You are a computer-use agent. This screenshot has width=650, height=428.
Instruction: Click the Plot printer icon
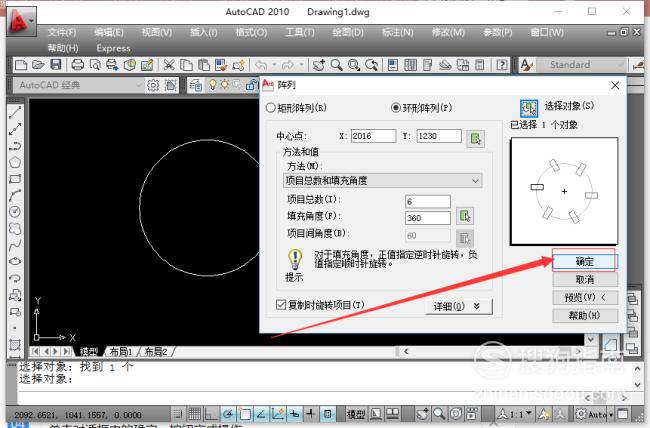(x=78, y=65)
